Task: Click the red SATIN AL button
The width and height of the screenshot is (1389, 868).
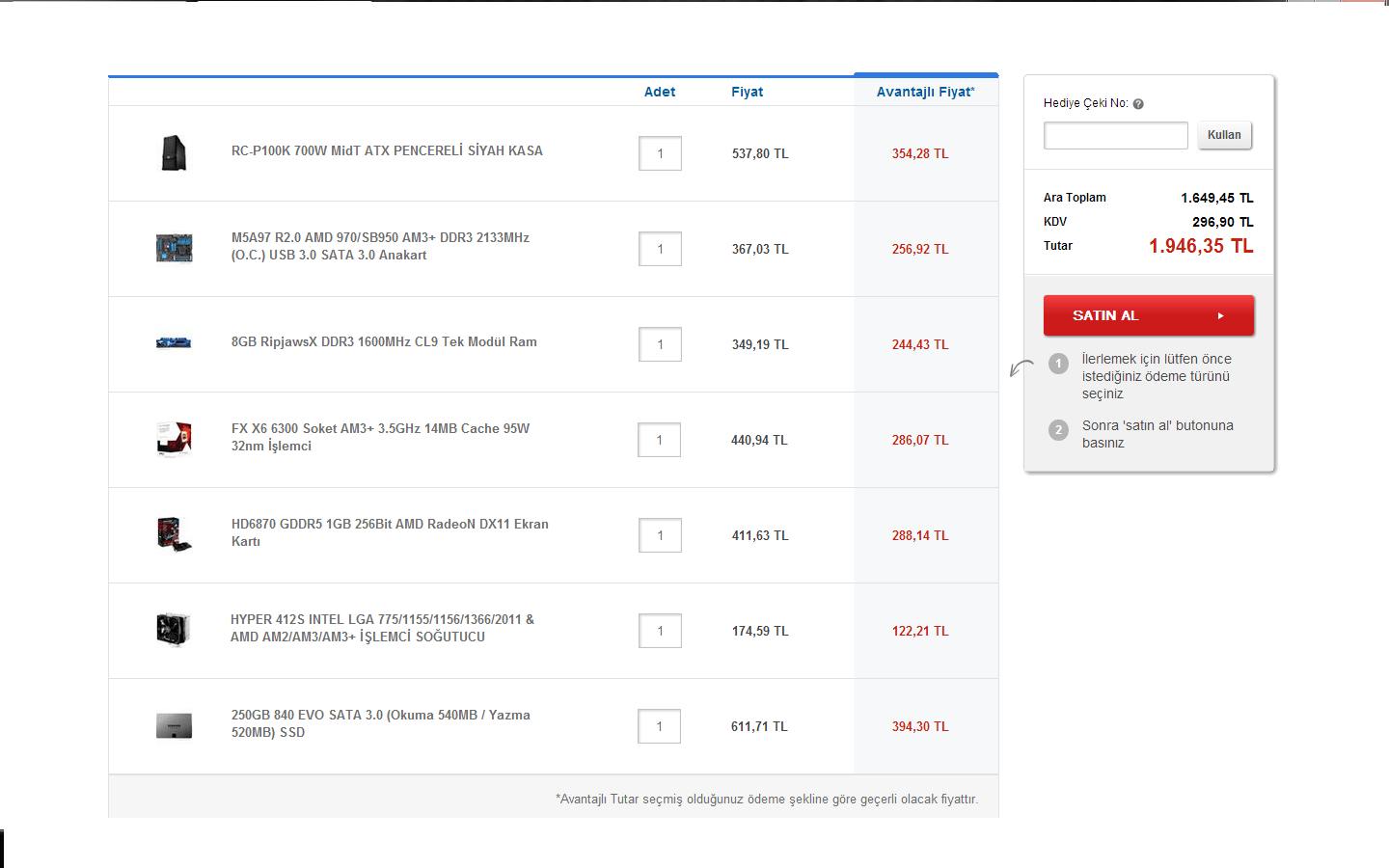Action: [x=1149, y=315]
